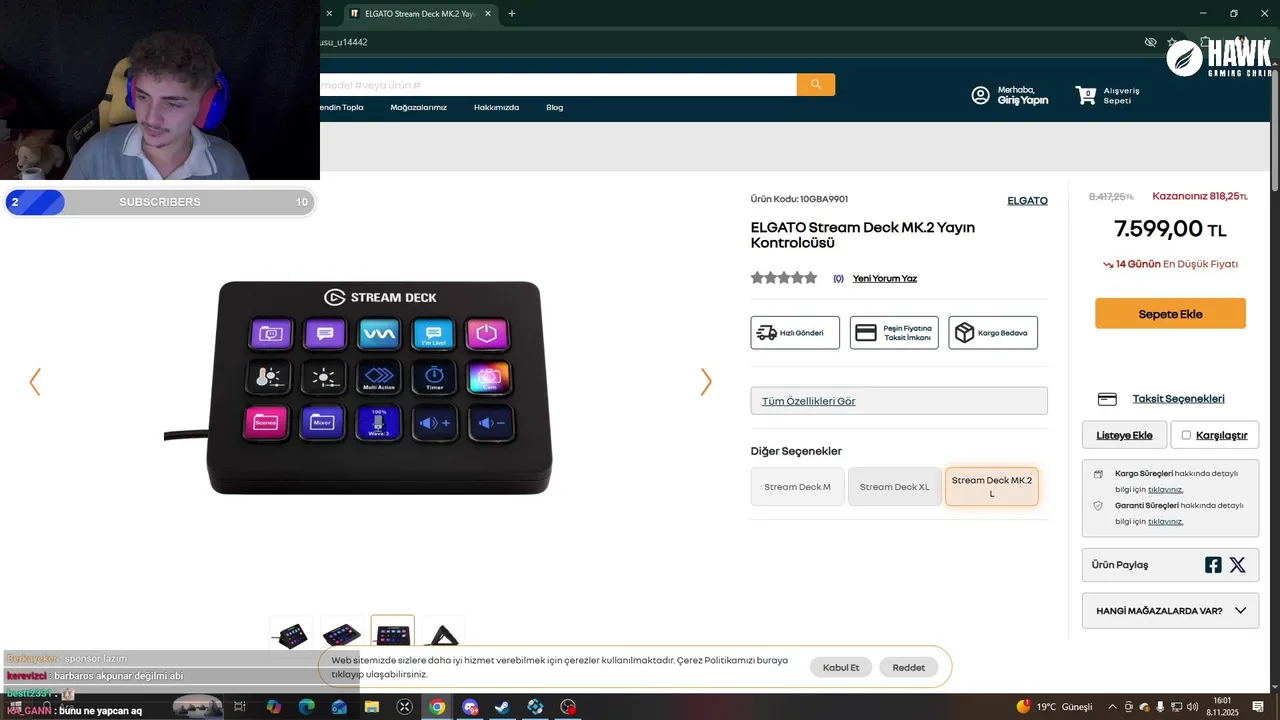The image size is (1280, 720).
Task: Click the credit card icon beside Taksit Seçenekleri
Action: coord(1107,399)
